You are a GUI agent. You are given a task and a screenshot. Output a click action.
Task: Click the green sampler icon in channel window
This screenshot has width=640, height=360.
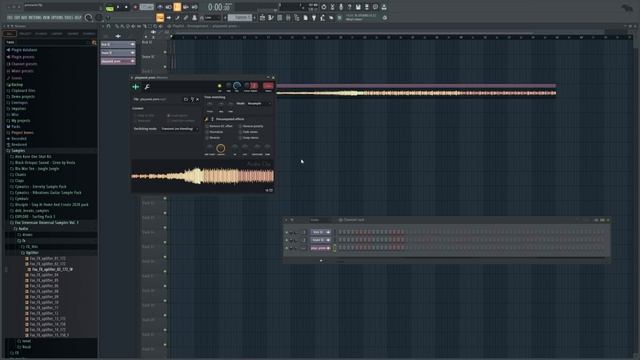136,87
